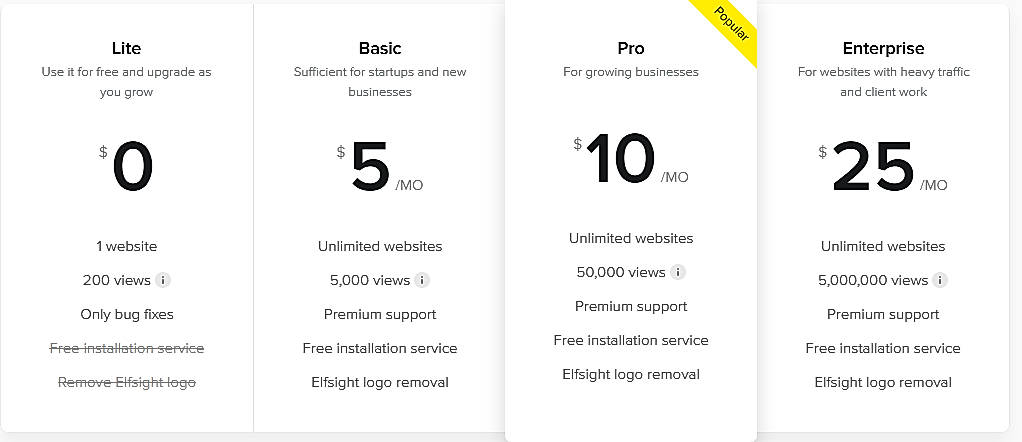This screenshot has width=1022, height=442.
Task: Click the info icon beside 200 views
Action: click(164, 280)
